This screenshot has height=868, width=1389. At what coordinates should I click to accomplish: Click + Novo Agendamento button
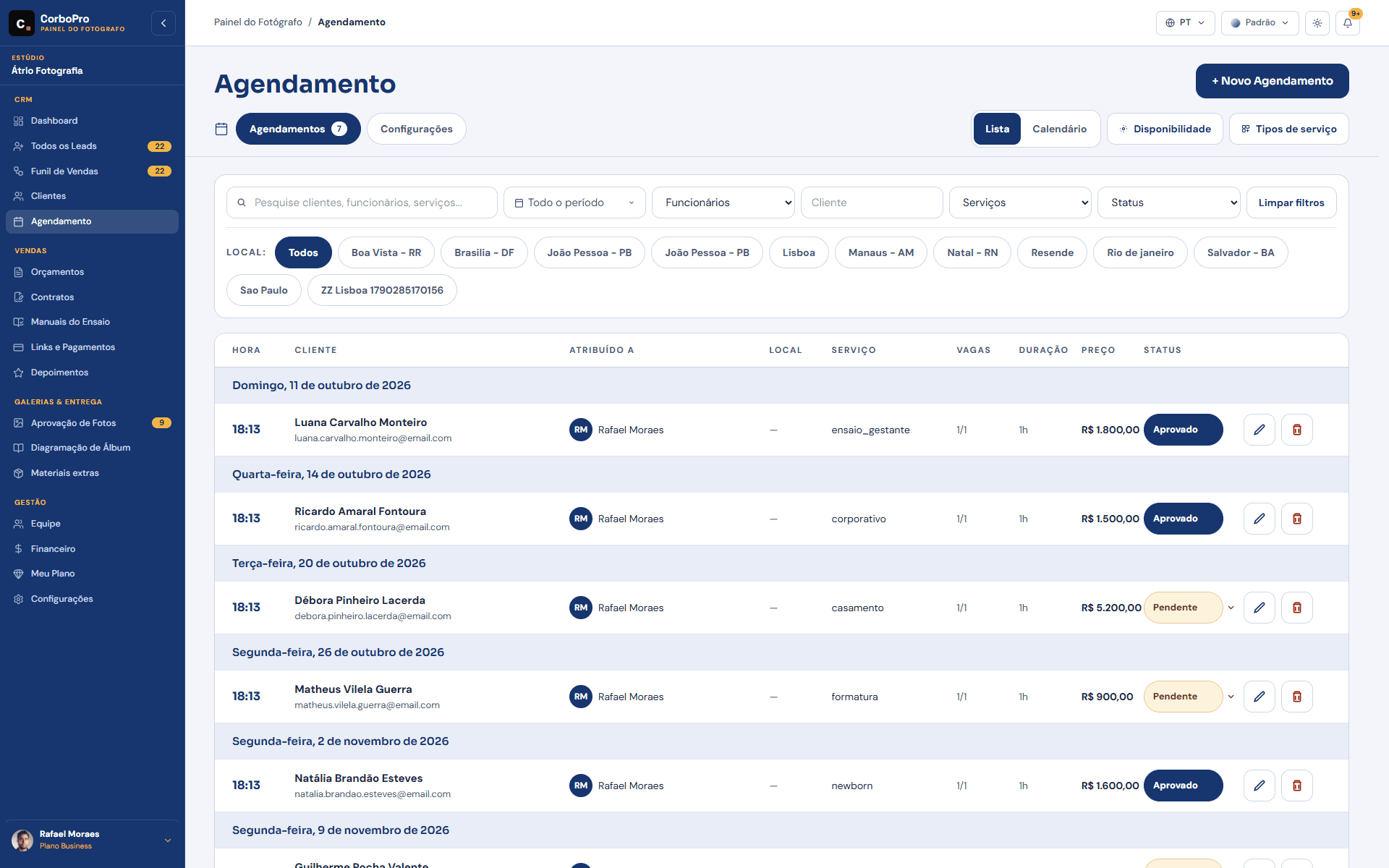click(1272, 81)
